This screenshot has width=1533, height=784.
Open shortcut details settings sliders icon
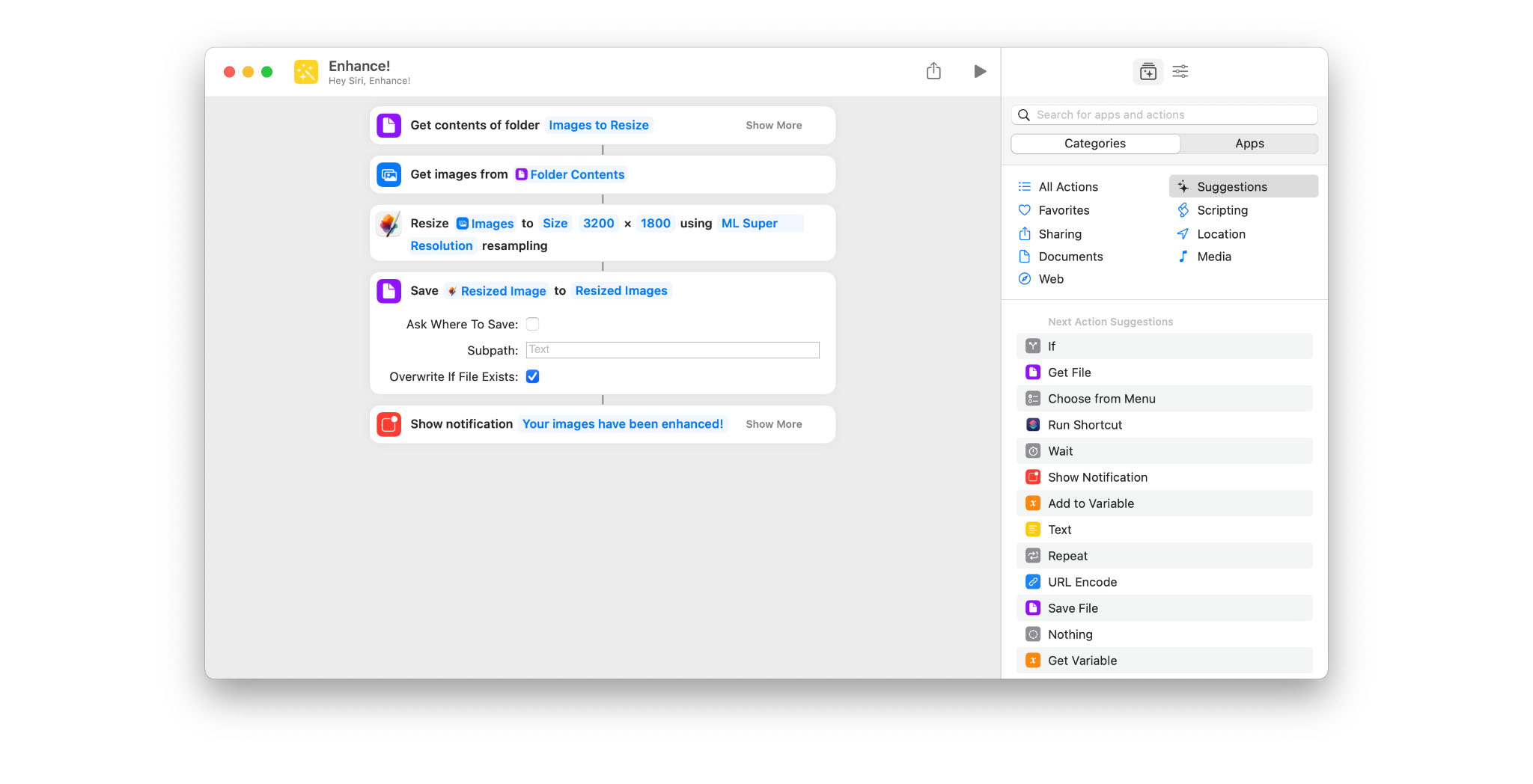point(1180,72)
